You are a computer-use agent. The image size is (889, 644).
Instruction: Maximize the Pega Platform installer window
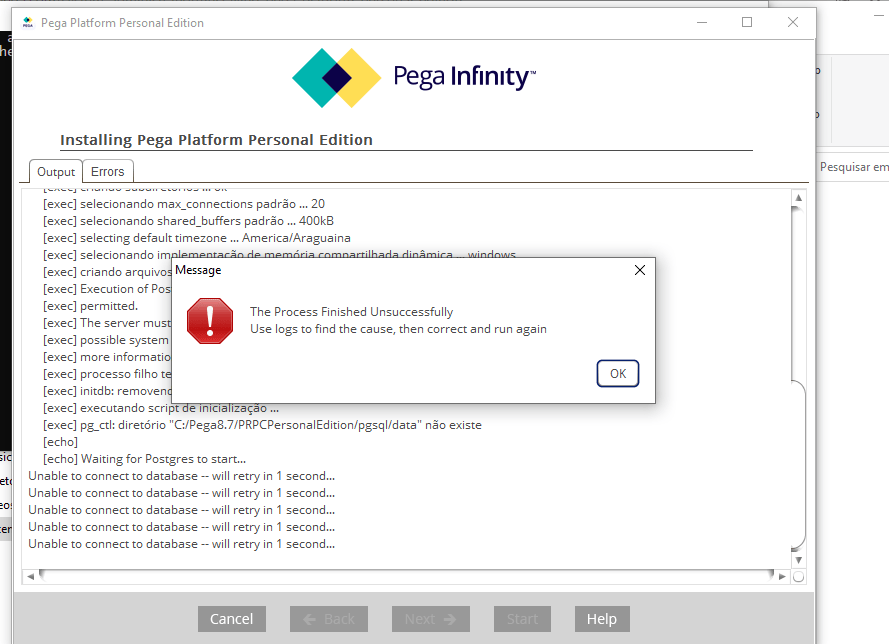click(x=747, y=23)
